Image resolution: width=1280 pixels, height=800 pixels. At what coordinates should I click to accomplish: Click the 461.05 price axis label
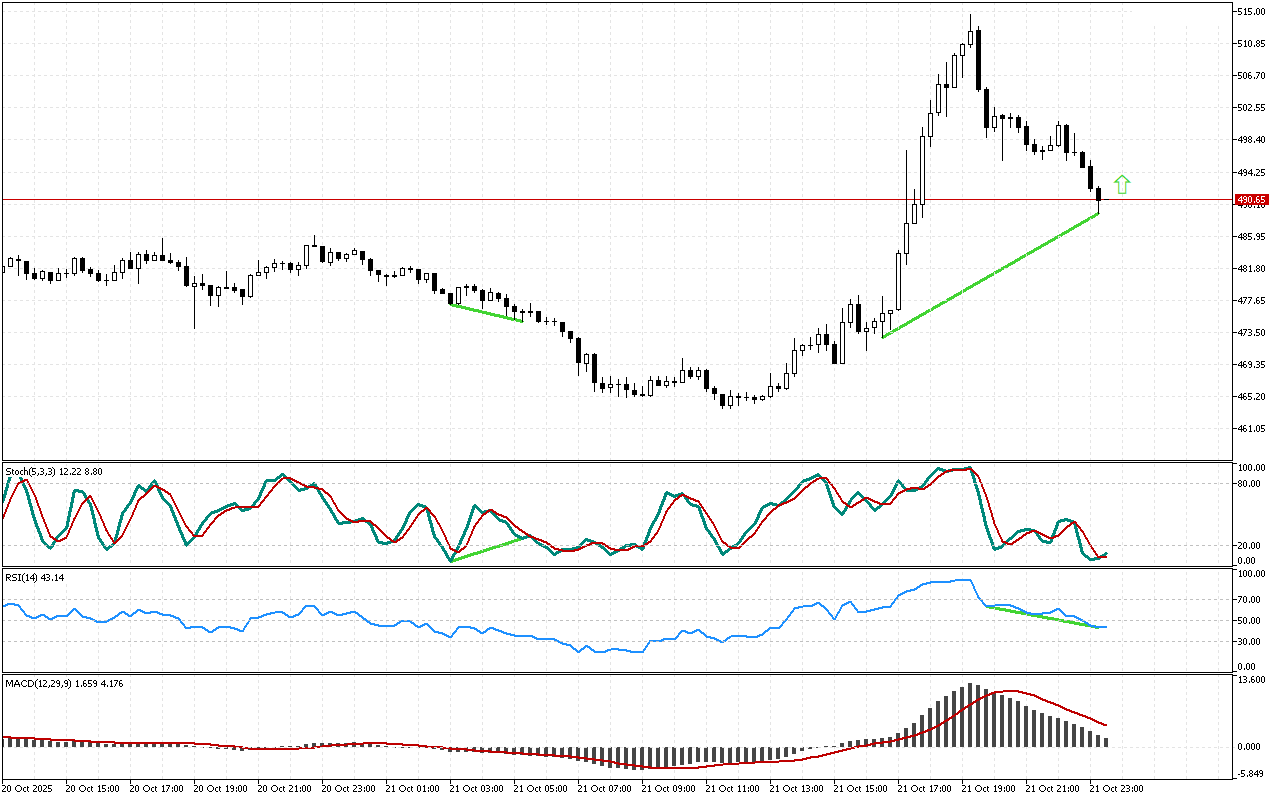[x=1252, y=429]
